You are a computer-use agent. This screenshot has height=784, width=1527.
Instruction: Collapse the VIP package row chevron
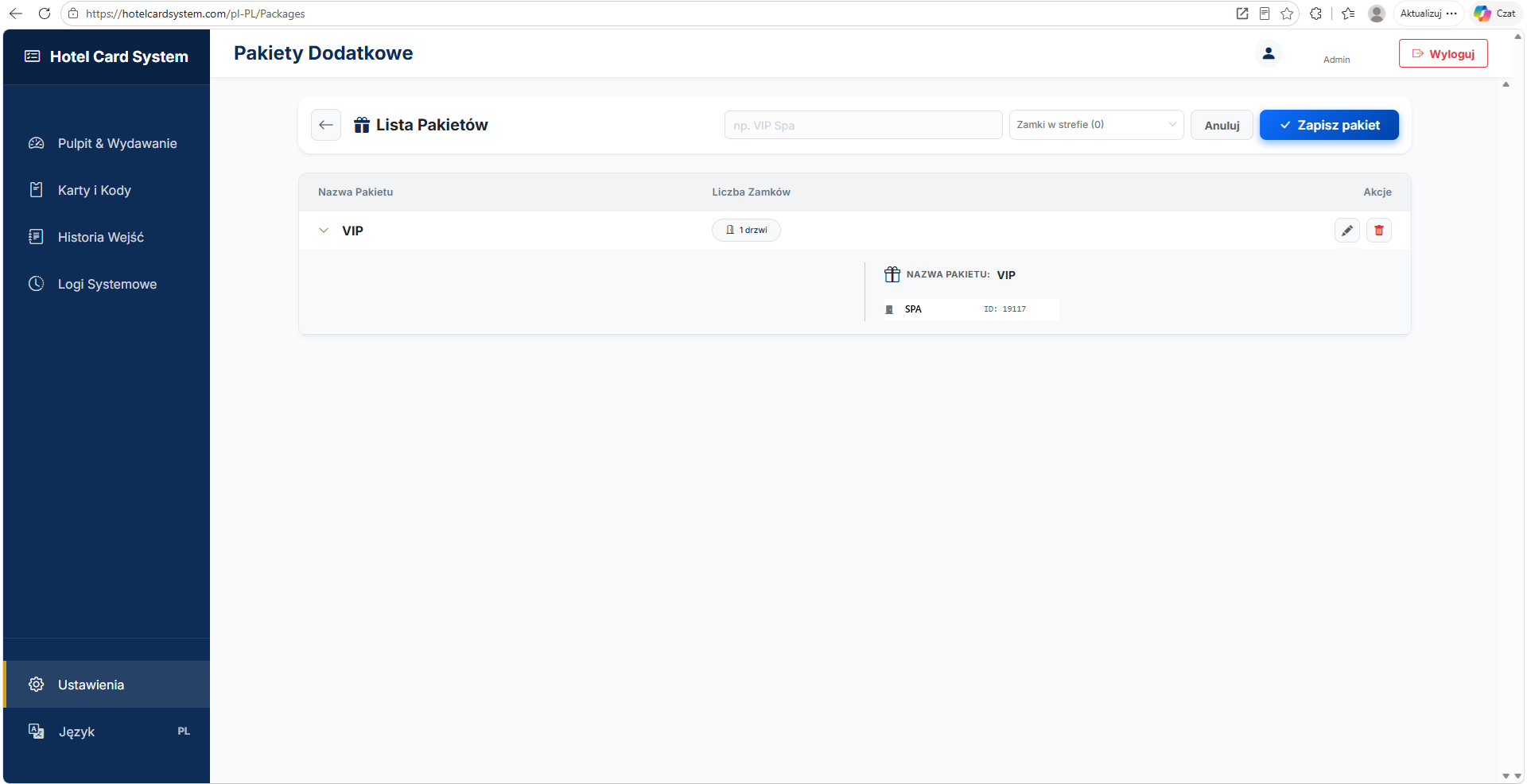pos(324,231)
